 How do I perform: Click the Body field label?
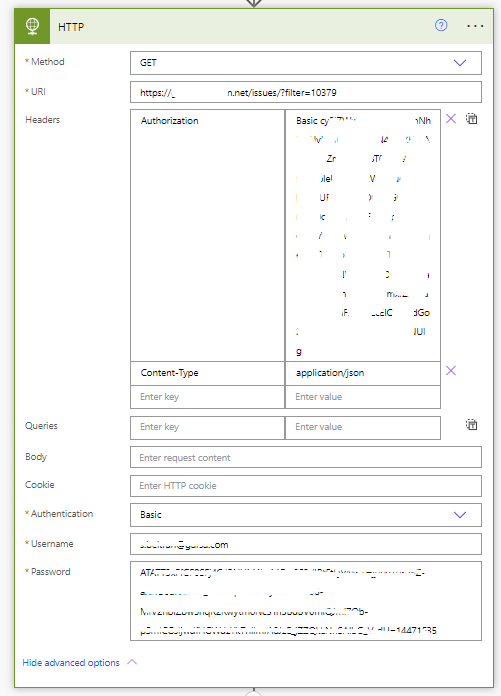click(36, 457)
